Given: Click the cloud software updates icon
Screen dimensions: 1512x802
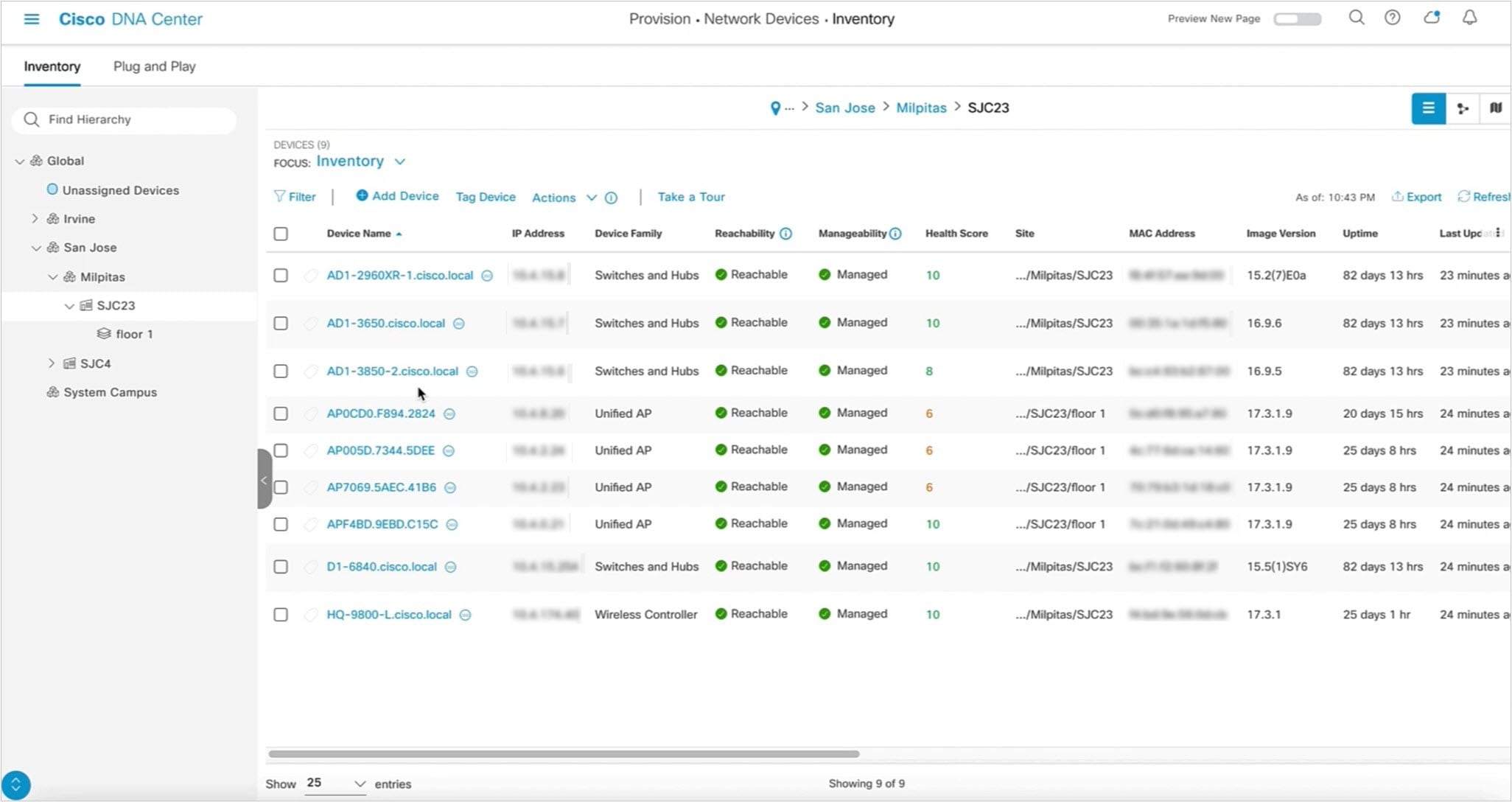Looking at the screenshot, I should pyautogui.click(x=1432, y=18).
